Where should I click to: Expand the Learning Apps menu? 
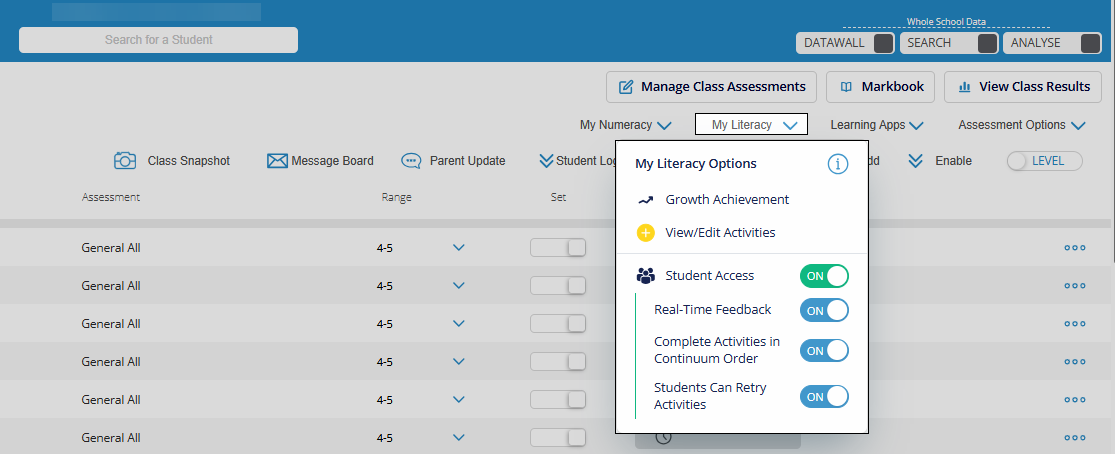(x=876, y=125)
